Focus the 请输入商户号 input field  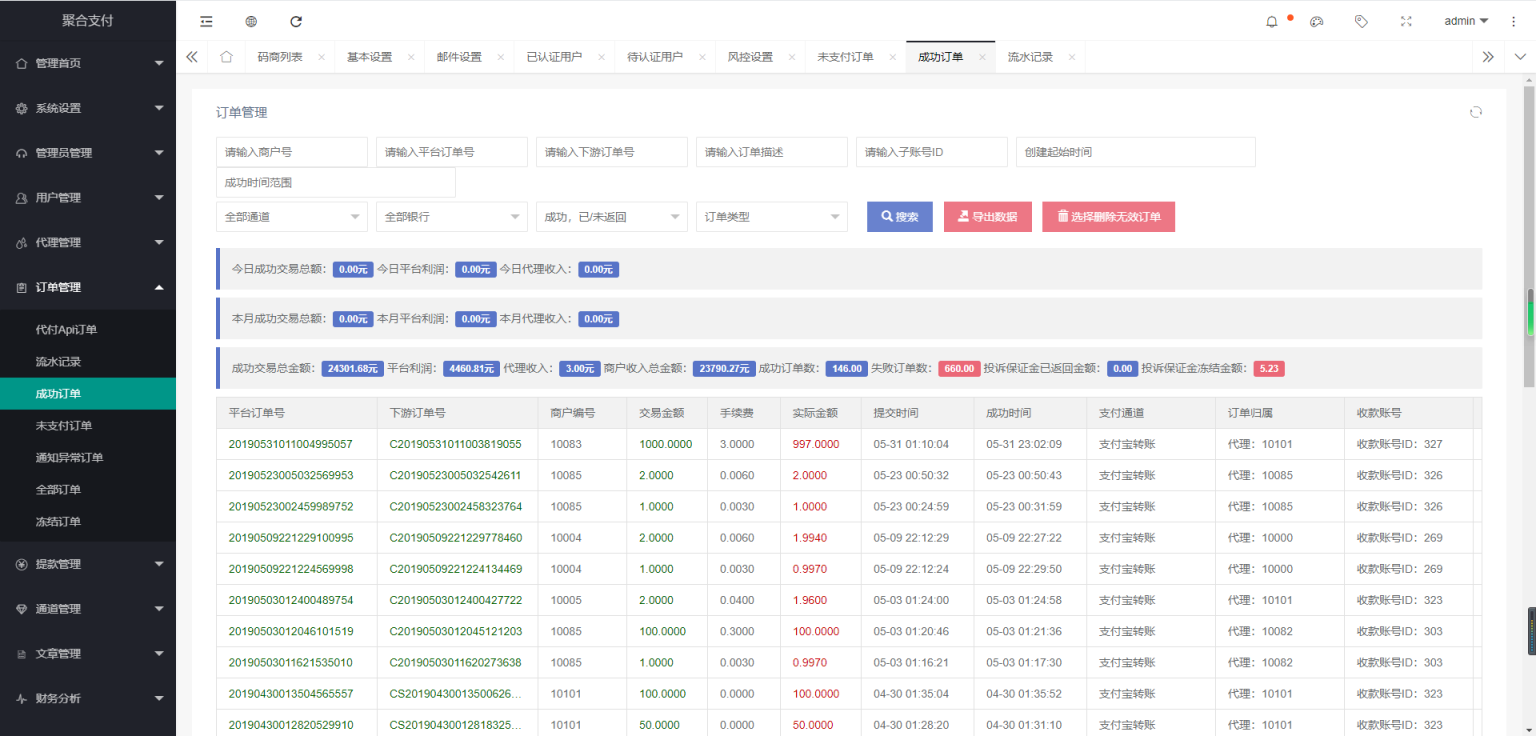pos(291,152)
